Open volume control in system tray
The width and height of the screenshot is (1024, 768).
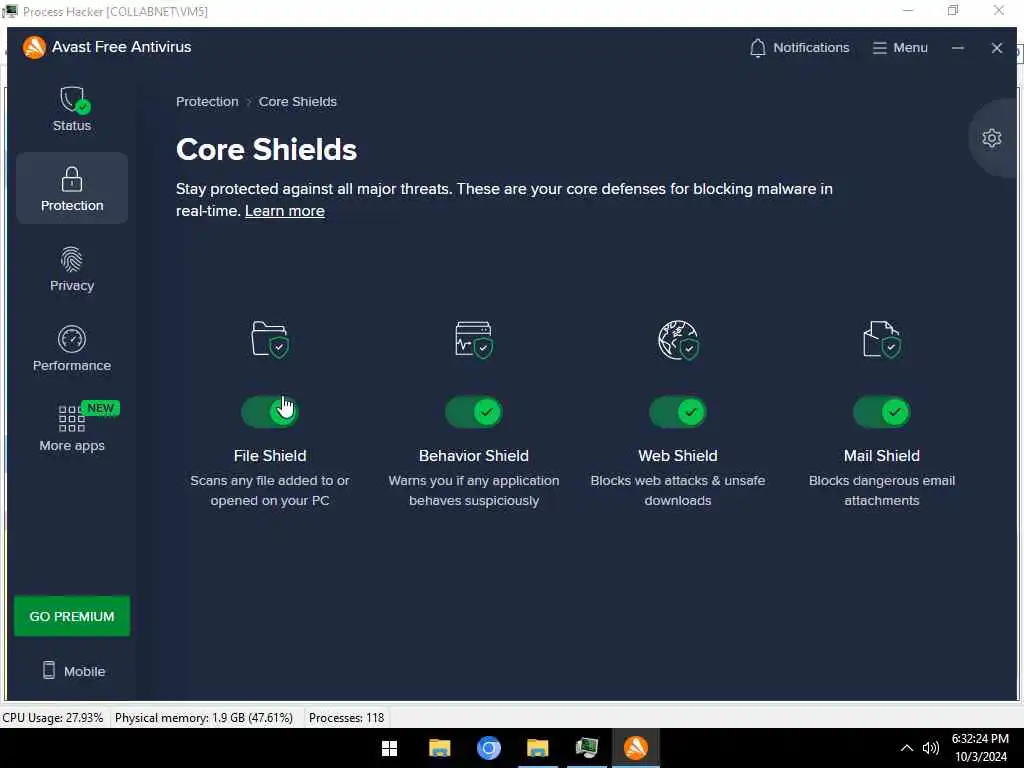(930, 748)
